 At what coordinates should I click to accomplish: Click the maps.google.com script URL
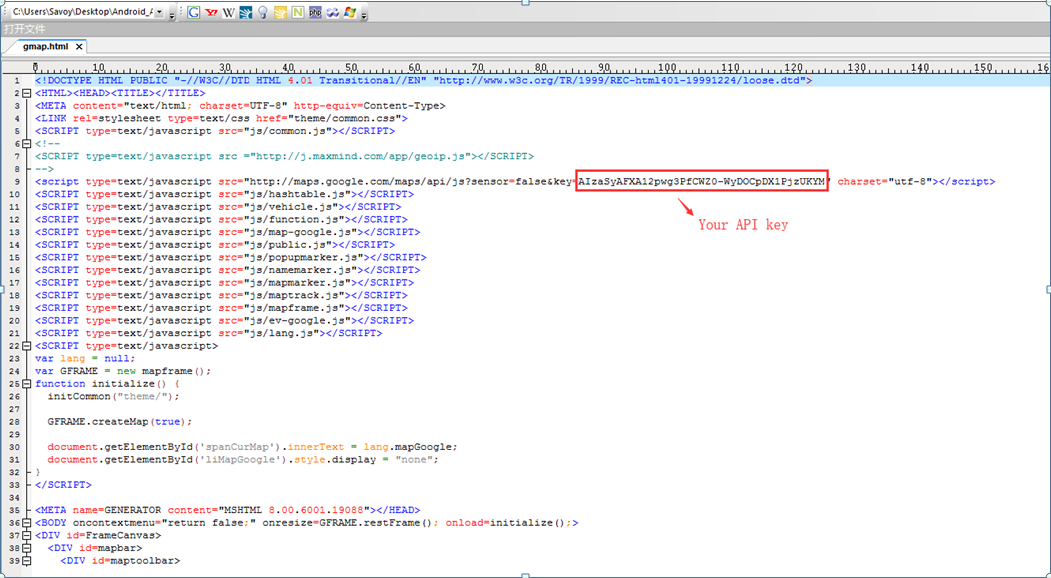pyautogui.click(x=537, y=182)
